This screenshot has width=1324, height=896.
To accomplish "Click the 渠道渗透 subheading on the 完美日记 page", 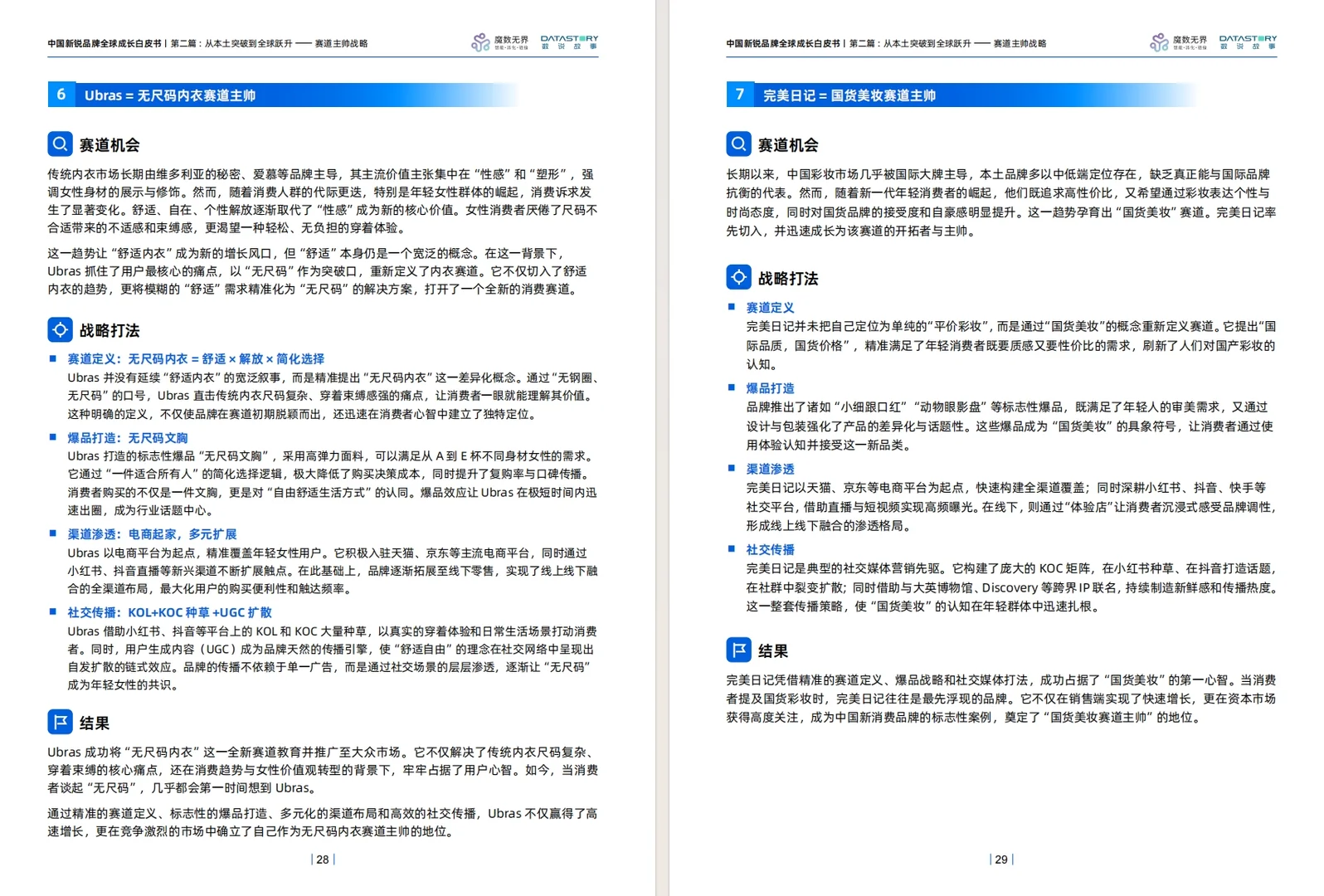I will pyautogui.click(x=770, y=469).
